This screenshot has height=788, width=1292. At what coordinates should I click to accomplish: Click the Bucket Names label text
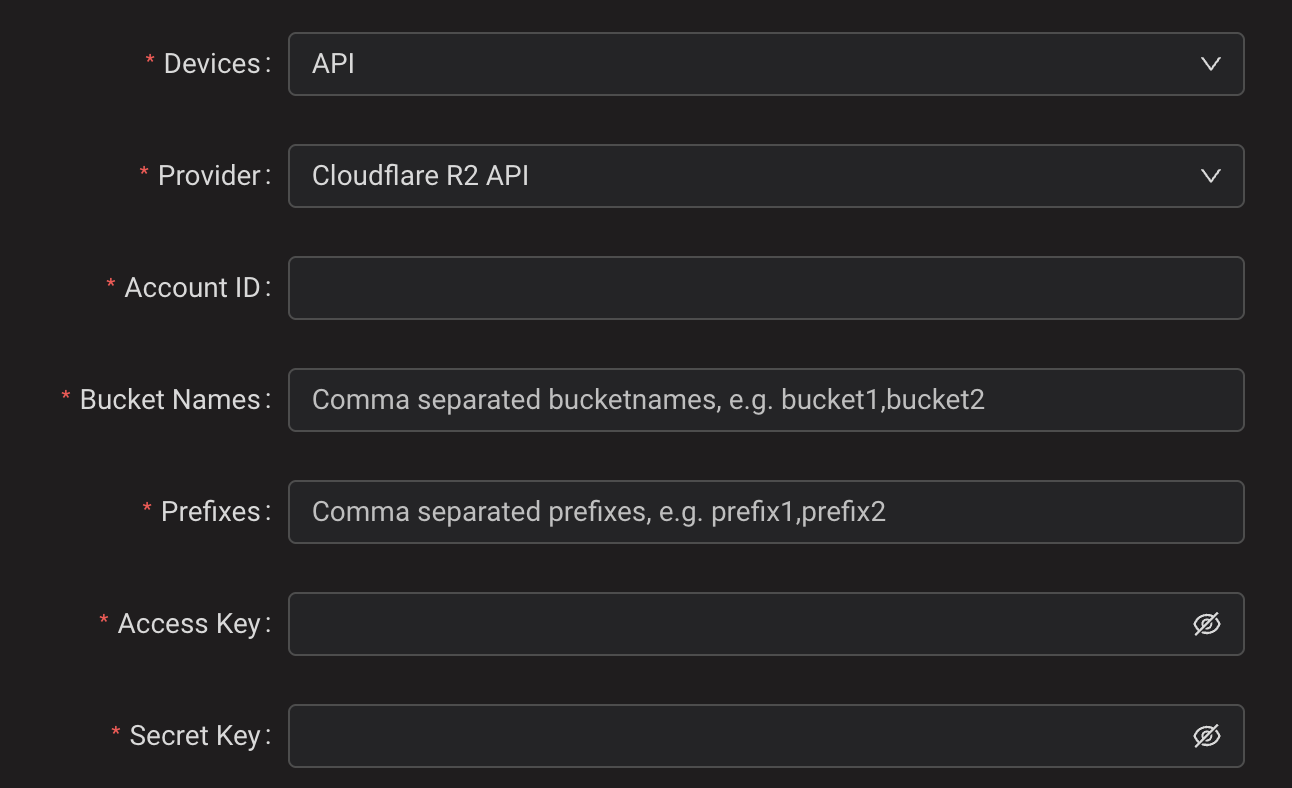coord(170,400)
